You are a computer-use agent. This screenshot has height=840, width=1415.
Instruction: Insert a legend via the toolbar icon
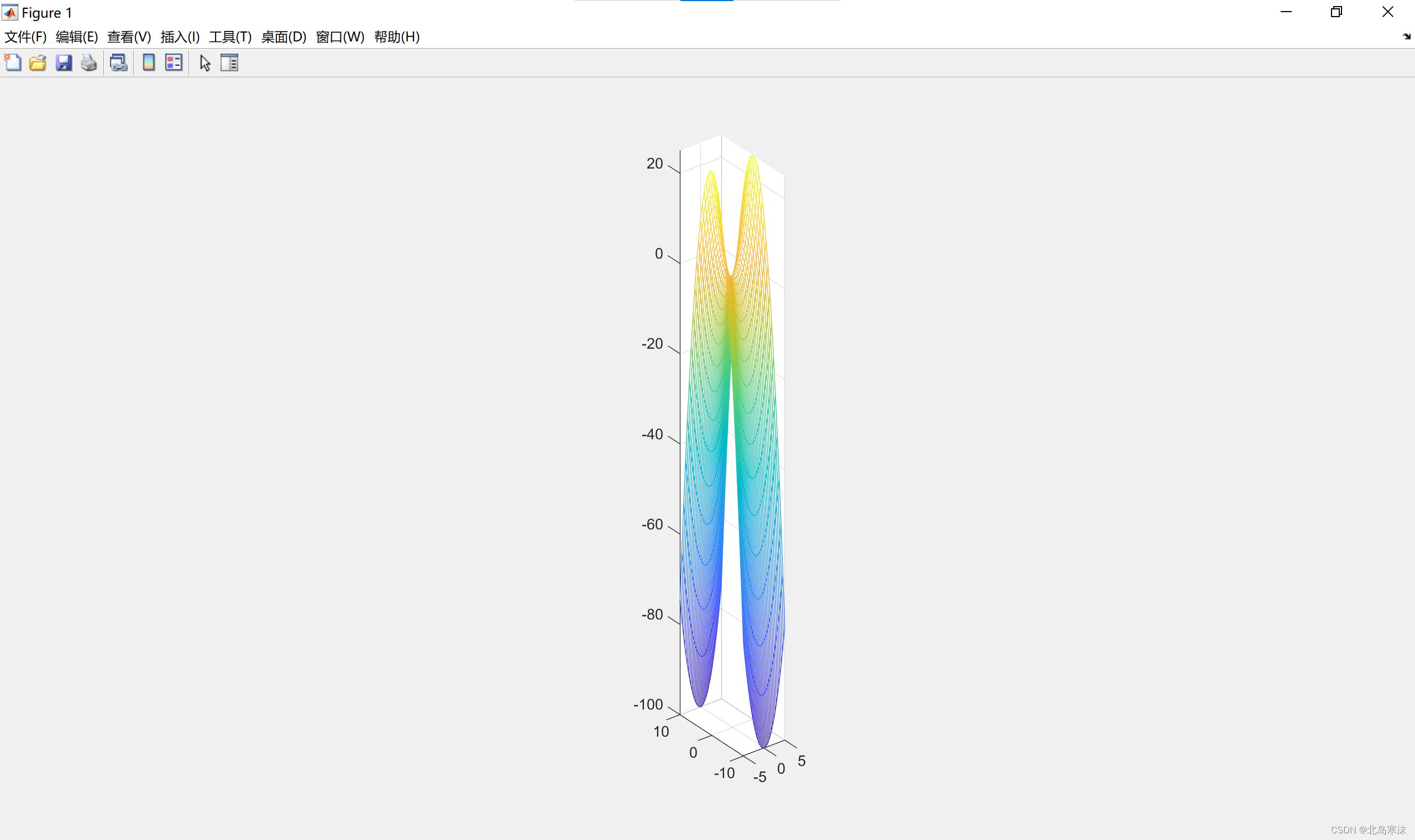coord(173,62)
